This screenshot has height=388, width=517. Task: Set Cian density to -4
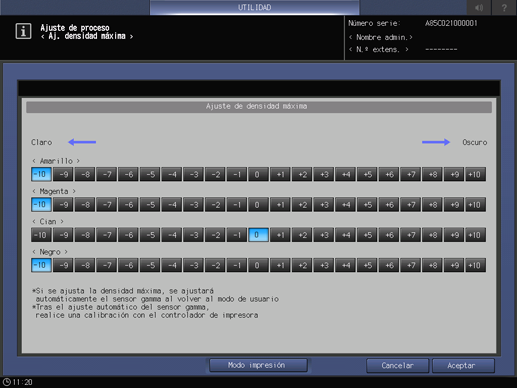click(x=172, y=235)
